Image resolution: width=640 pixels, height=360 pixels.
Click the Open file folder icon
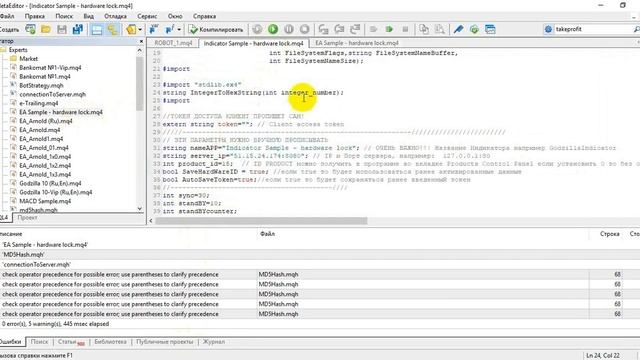(x=46, y=29)
